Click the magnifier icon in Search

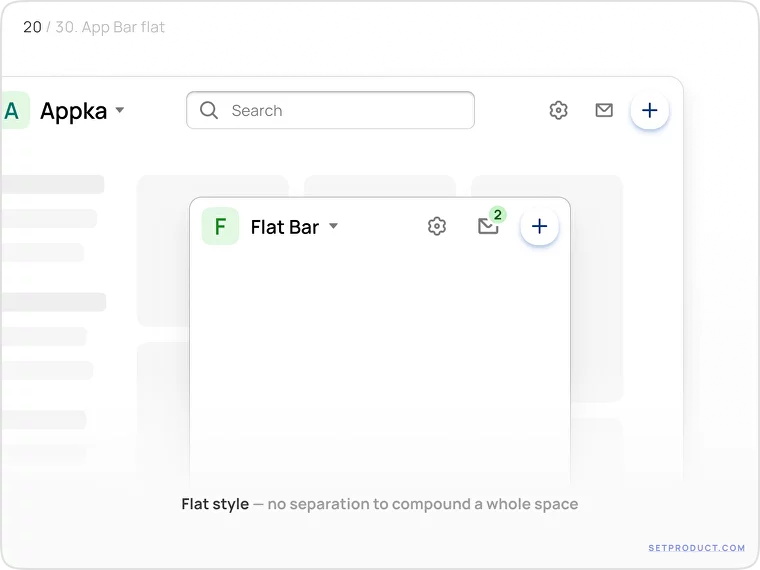click(209, 111)
